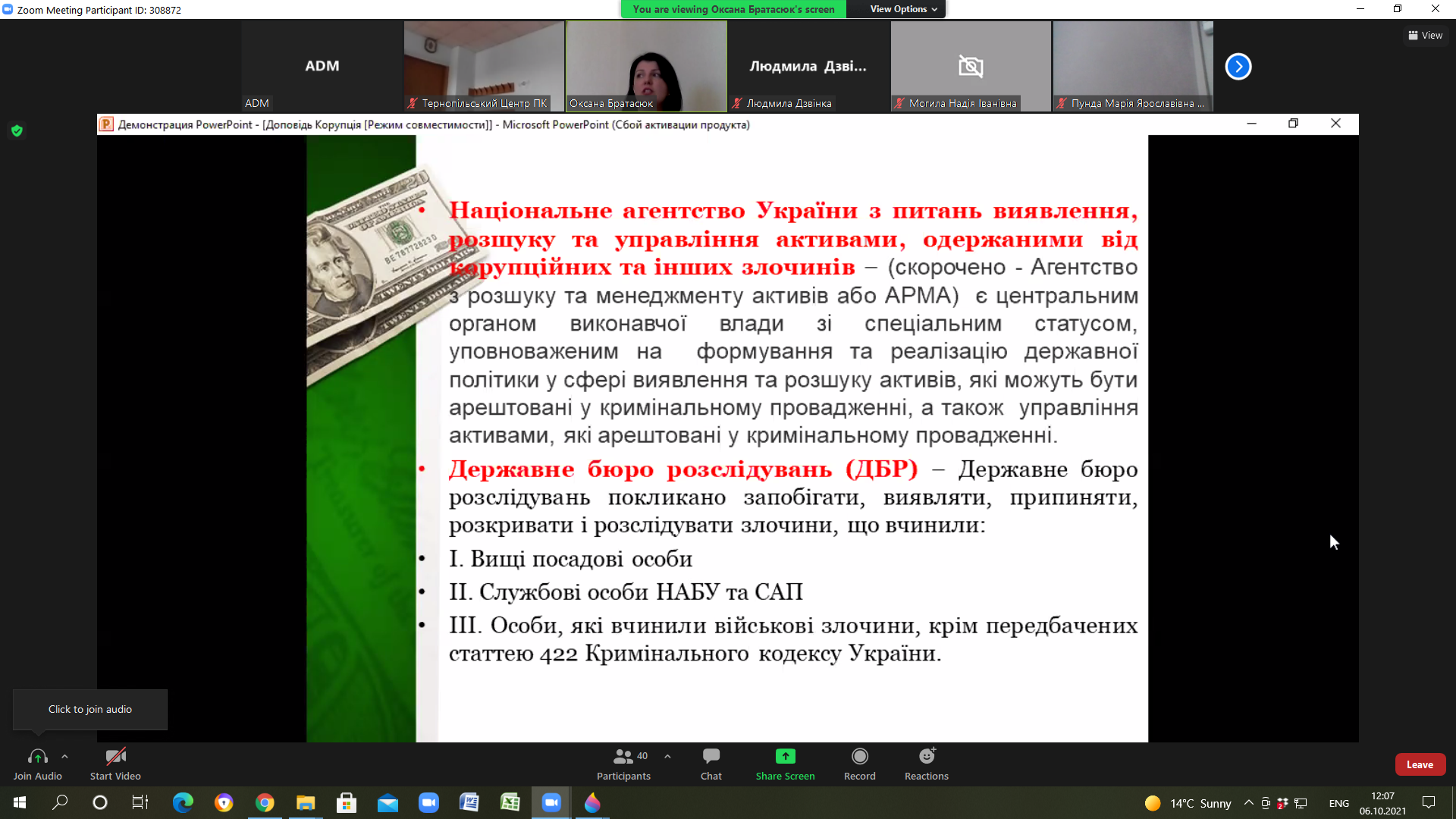Select Тернопільський Центр ПК video tile
This screenshot has height=819, width=1456.
click(484, 66)
